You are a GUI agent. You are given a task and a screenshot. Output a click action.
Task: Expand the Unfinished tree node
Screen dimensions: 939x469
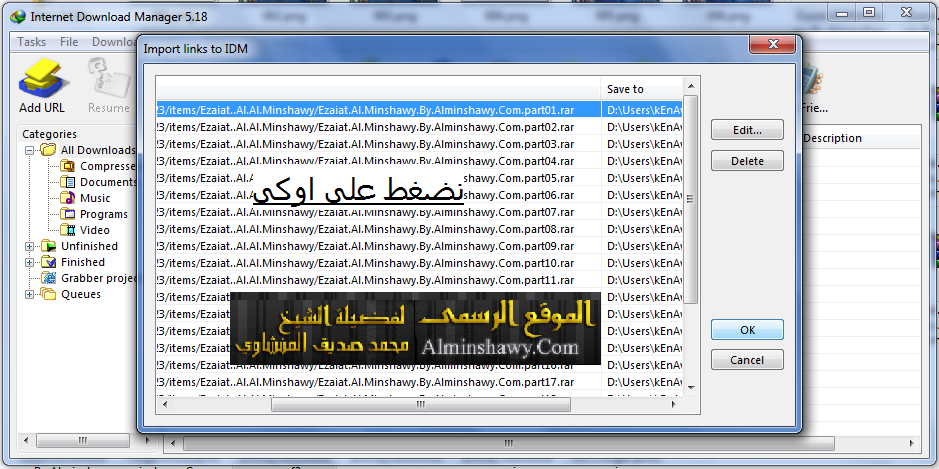(x=29, y=246)
